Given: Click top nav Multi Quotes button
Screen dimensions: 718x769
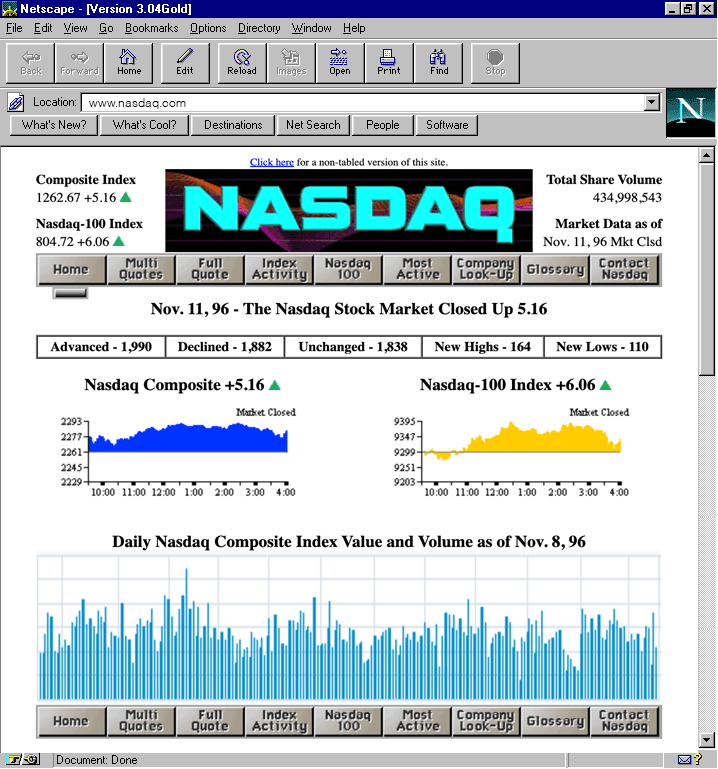Looking at the screenshot, I should click(x=141, y=269).
